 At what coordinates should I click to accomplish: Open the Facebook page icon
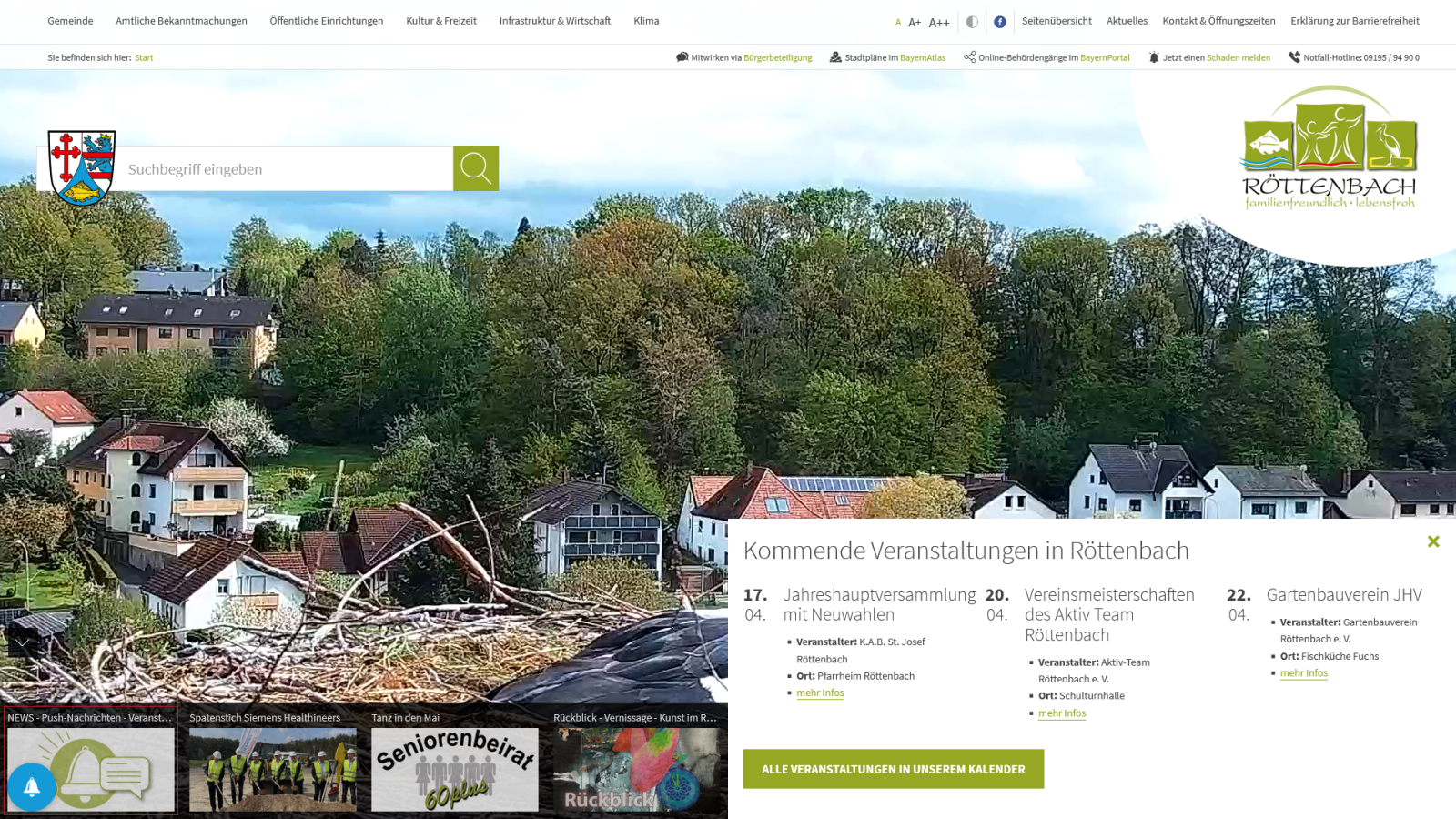pyautogui.click(x=999, y=22)
